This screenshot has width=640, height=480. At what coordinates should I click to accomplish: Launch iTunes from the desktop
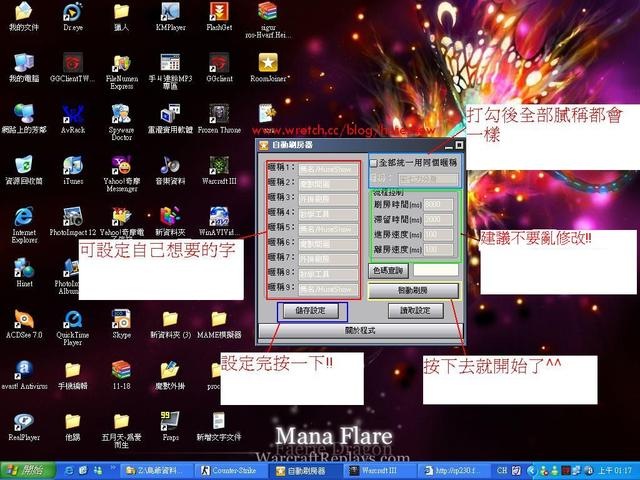[x=73, y=170]
